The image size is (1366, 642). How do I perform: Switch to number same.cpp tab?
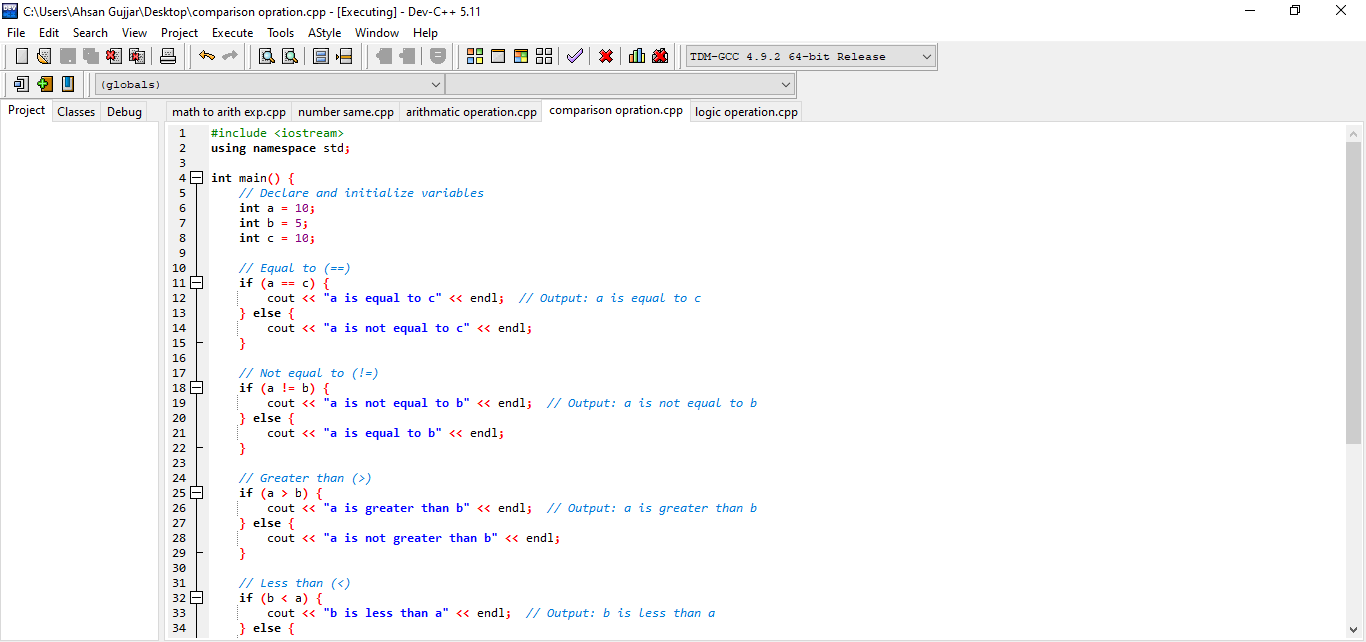point(346,112)
